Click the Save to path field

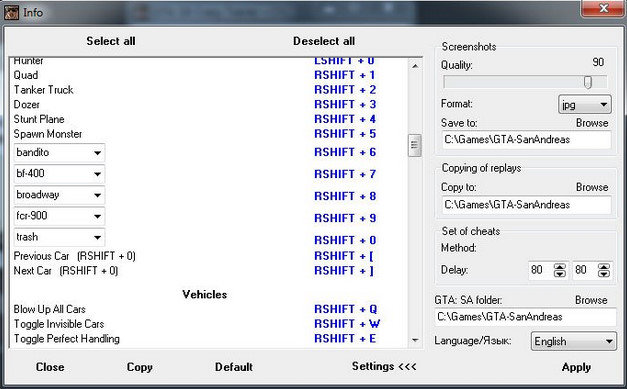pyautogui.click(x=526, y=140)
